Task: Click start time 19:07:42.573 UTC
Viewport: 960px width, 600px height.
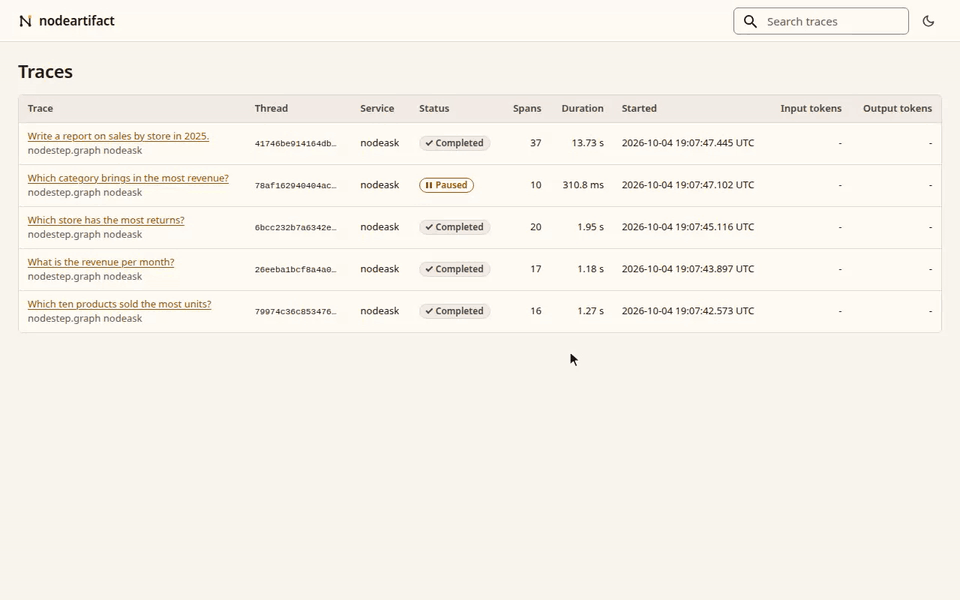Action: click(x=688, y=311)
